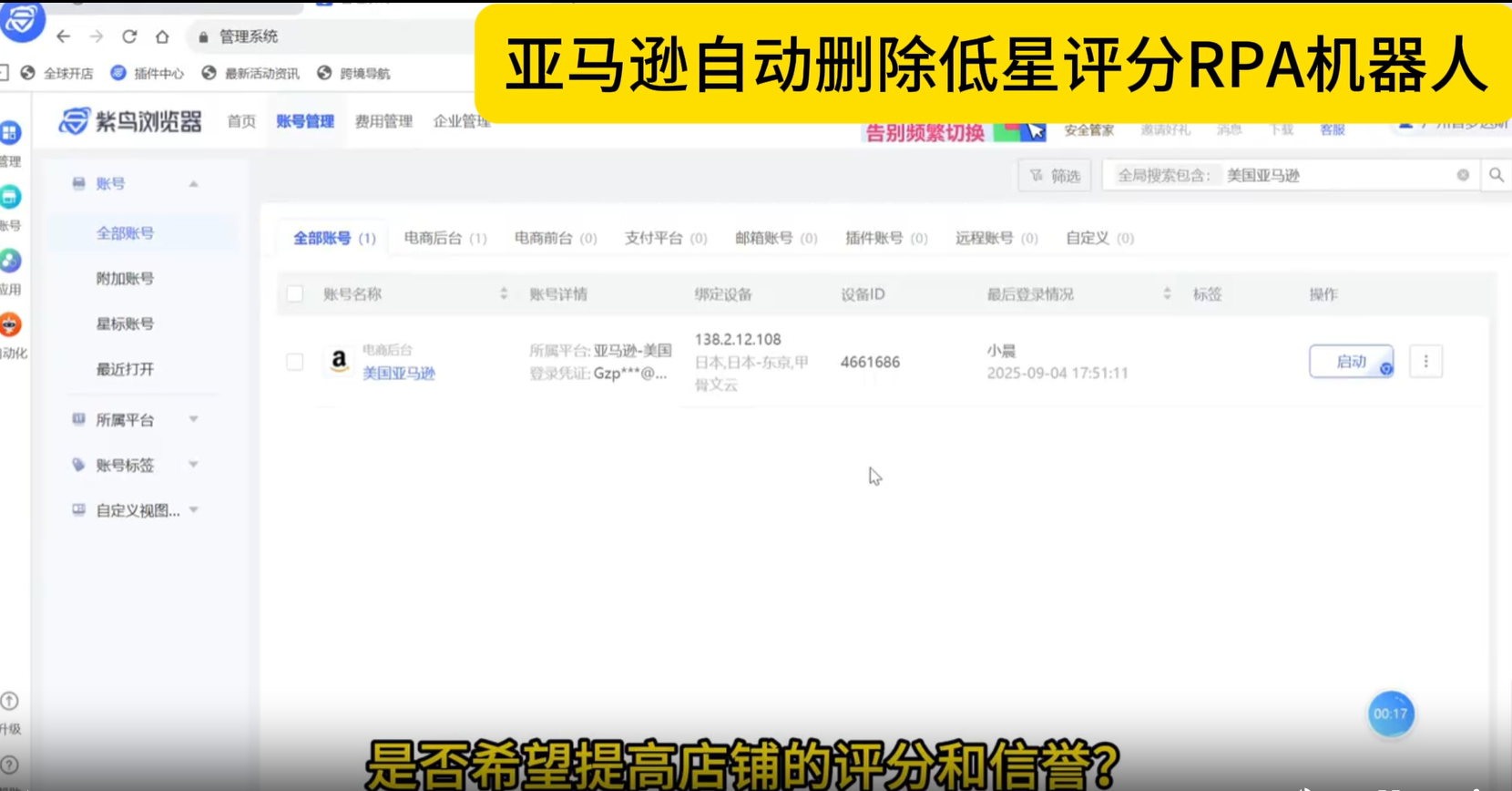Switch to the 邮箱账号 tab
The image size is (1512, 791).
pos(776,238)
